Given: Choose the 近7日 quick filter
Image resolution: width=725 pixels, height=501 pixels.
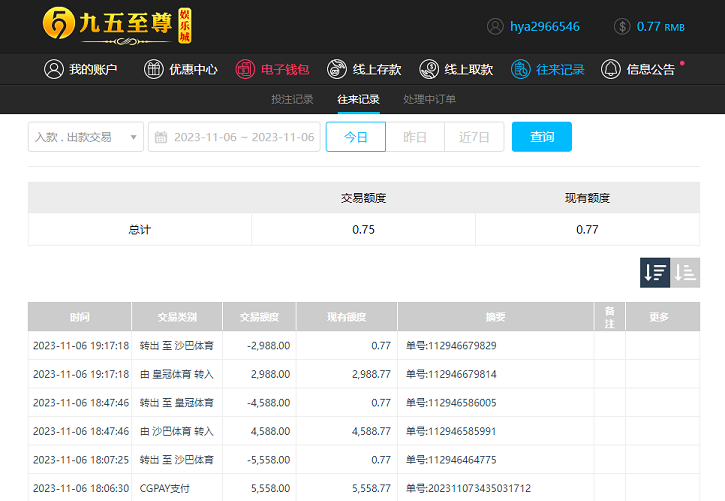Looking at the screenshot, I should pyautogui.click(x=474, y=137).
